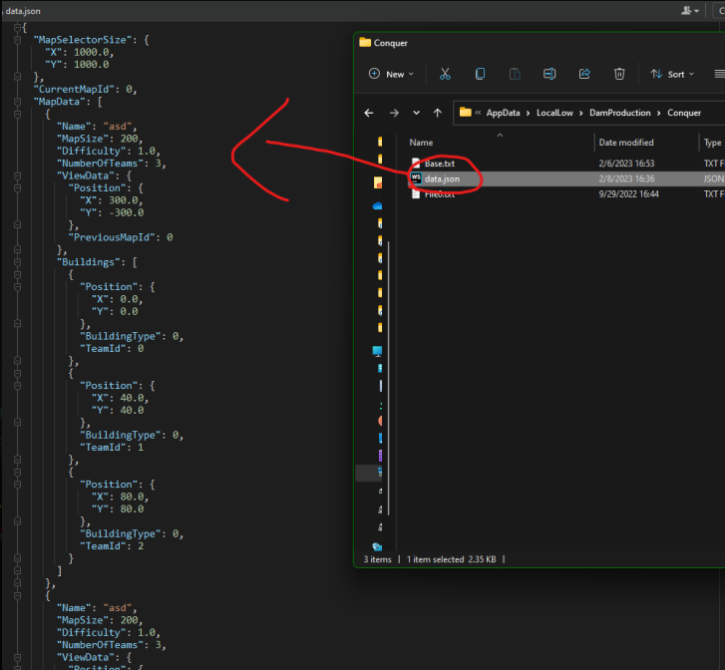Screen dimensions: 725x670
Task: Click the Delete trash icon in Explorer toolbar
Action: (619, 74)
